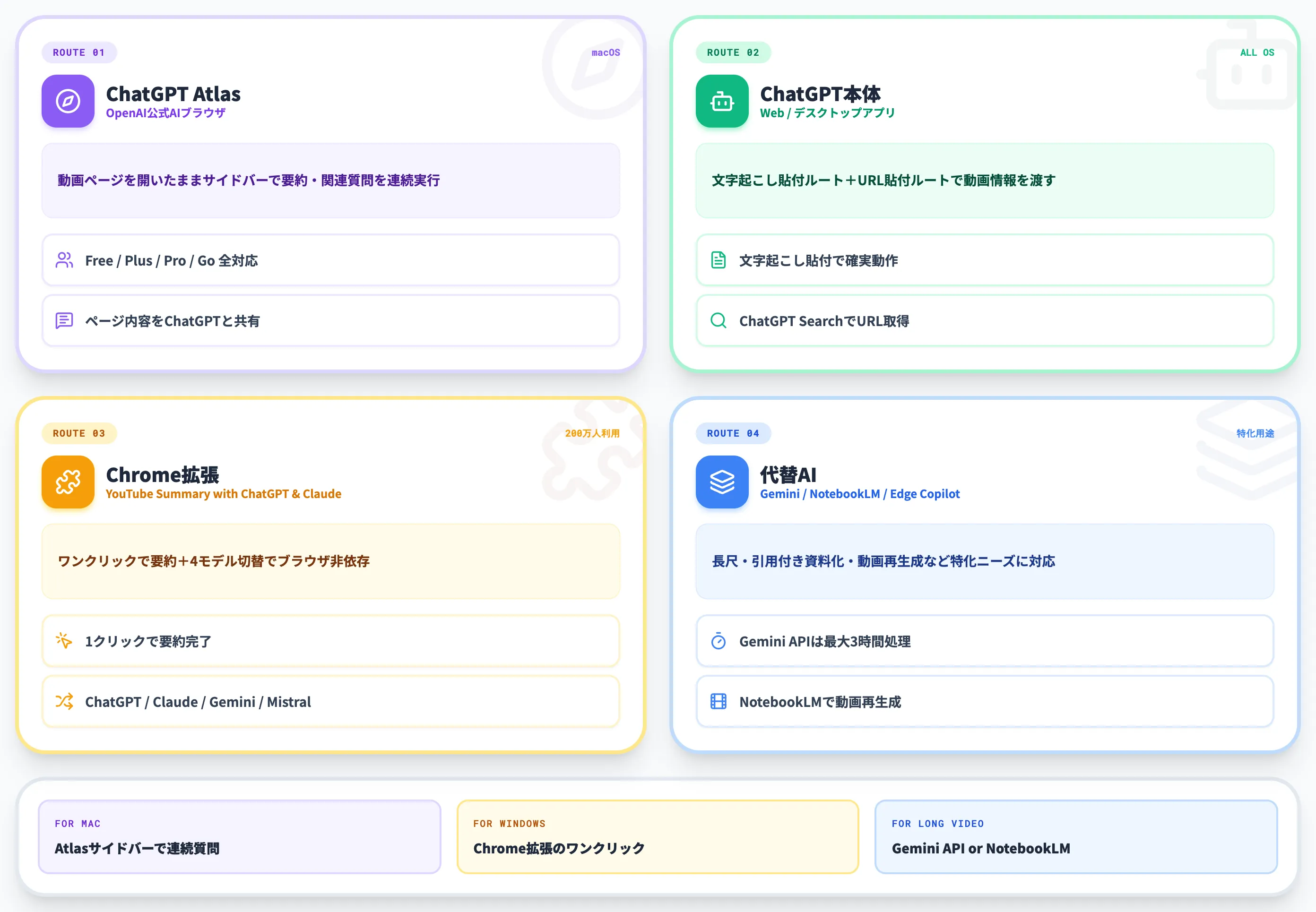1316x912 pixels.
Task: Select the ROUTE 01 badge
Action: 79,52
